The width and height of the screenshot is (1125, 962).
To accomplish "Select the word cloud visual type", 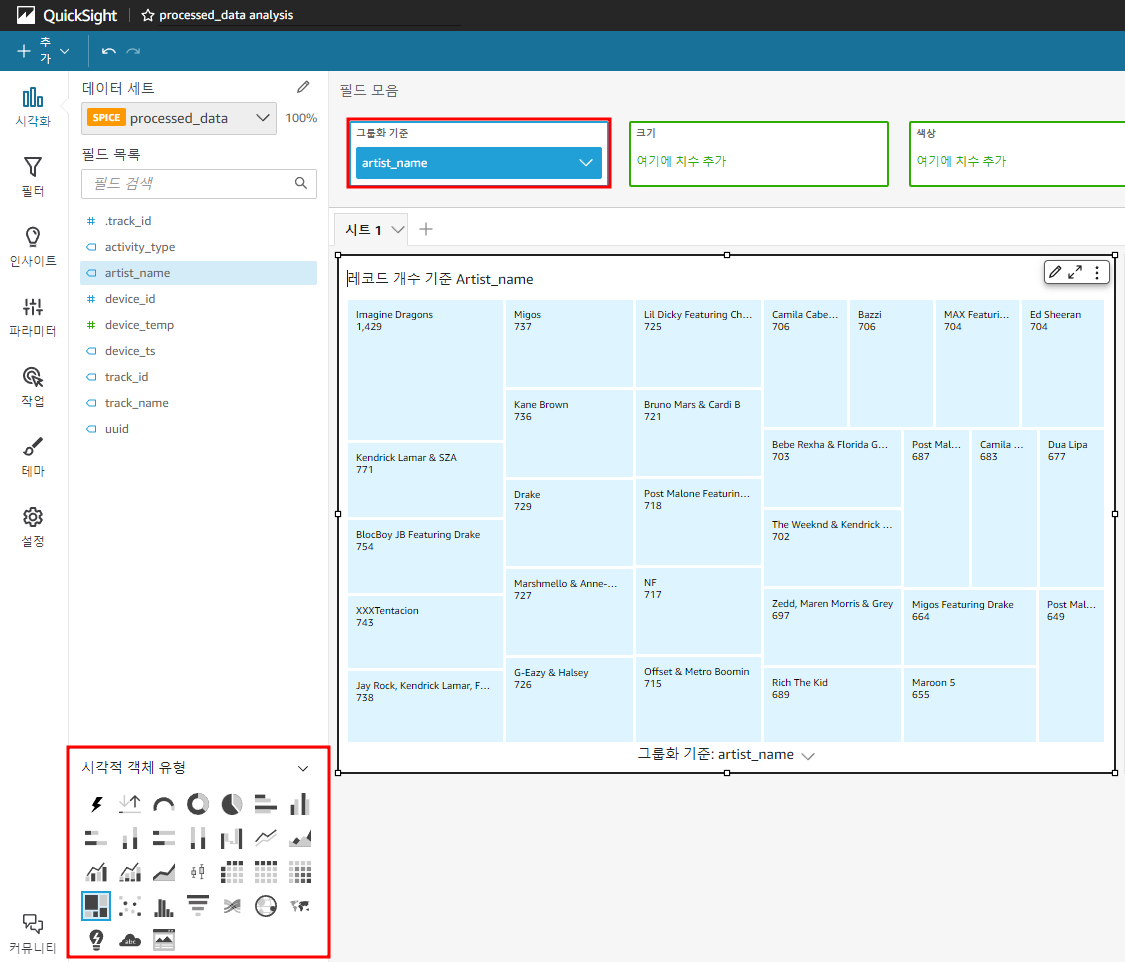I will [x=130, y=940].
